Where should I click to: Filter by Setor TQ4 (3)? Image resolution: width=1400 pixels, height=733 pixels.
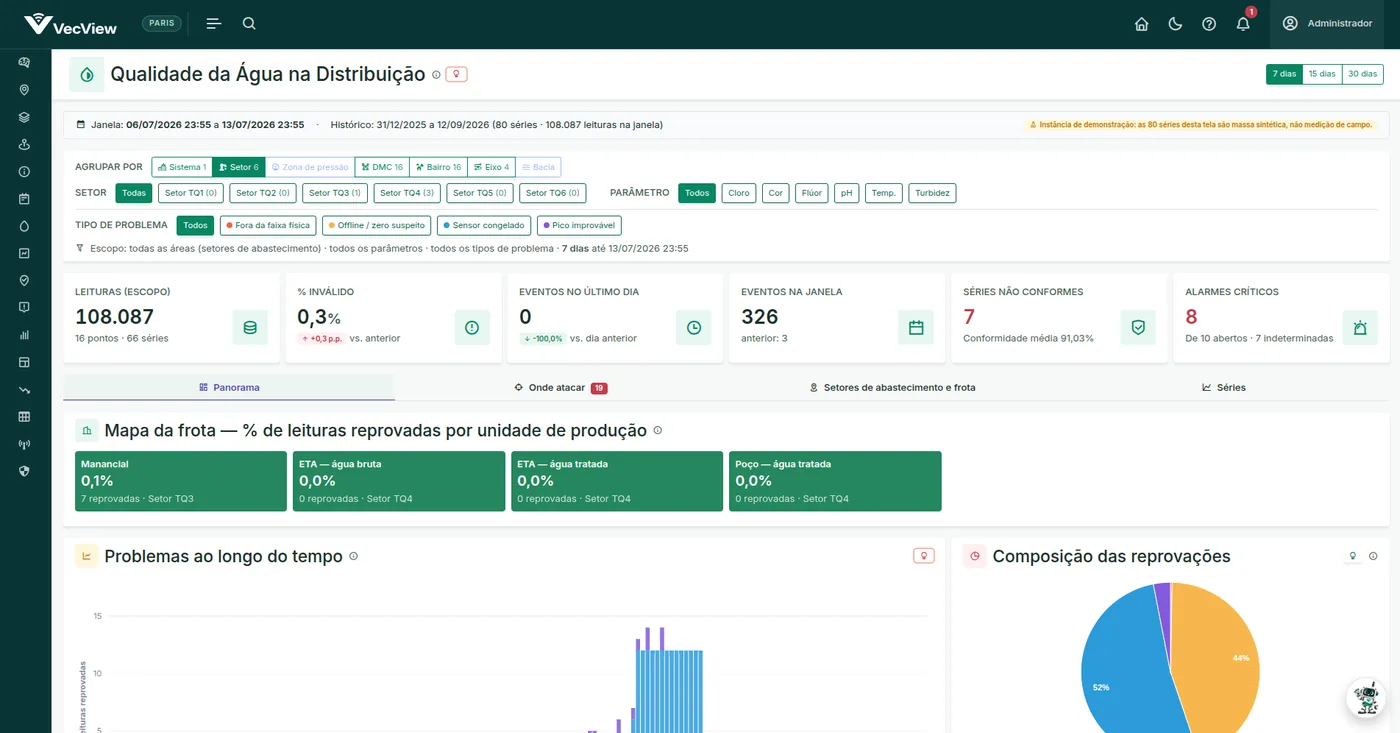407,193
